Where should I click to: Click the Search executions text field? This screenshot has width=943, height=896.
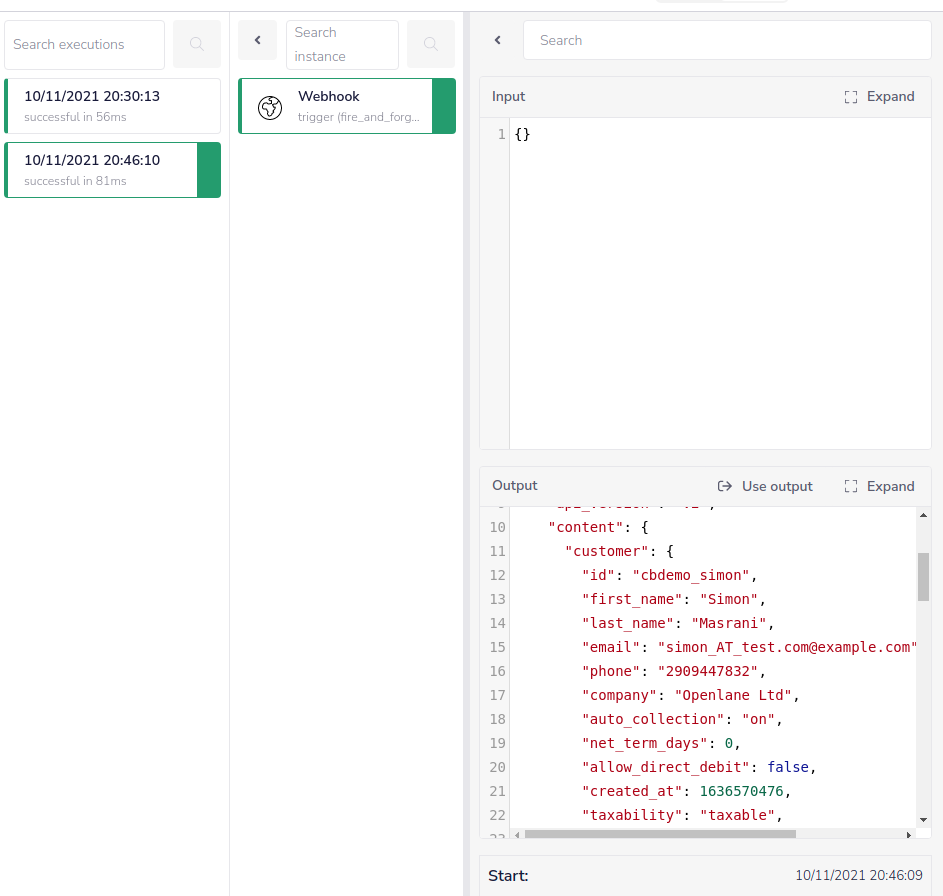84,44
